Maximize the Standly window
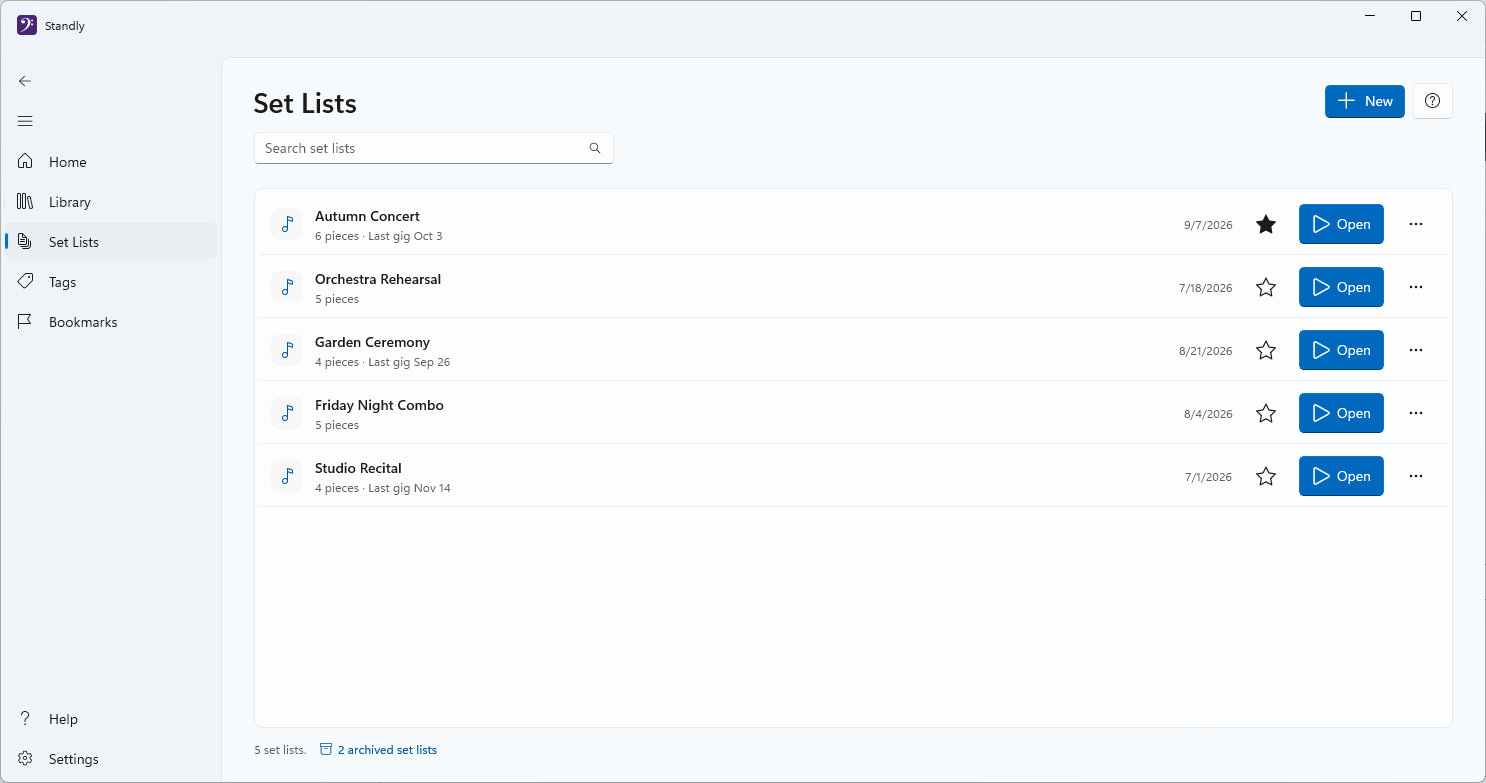1486x783 pixels. coord(1416,16)
